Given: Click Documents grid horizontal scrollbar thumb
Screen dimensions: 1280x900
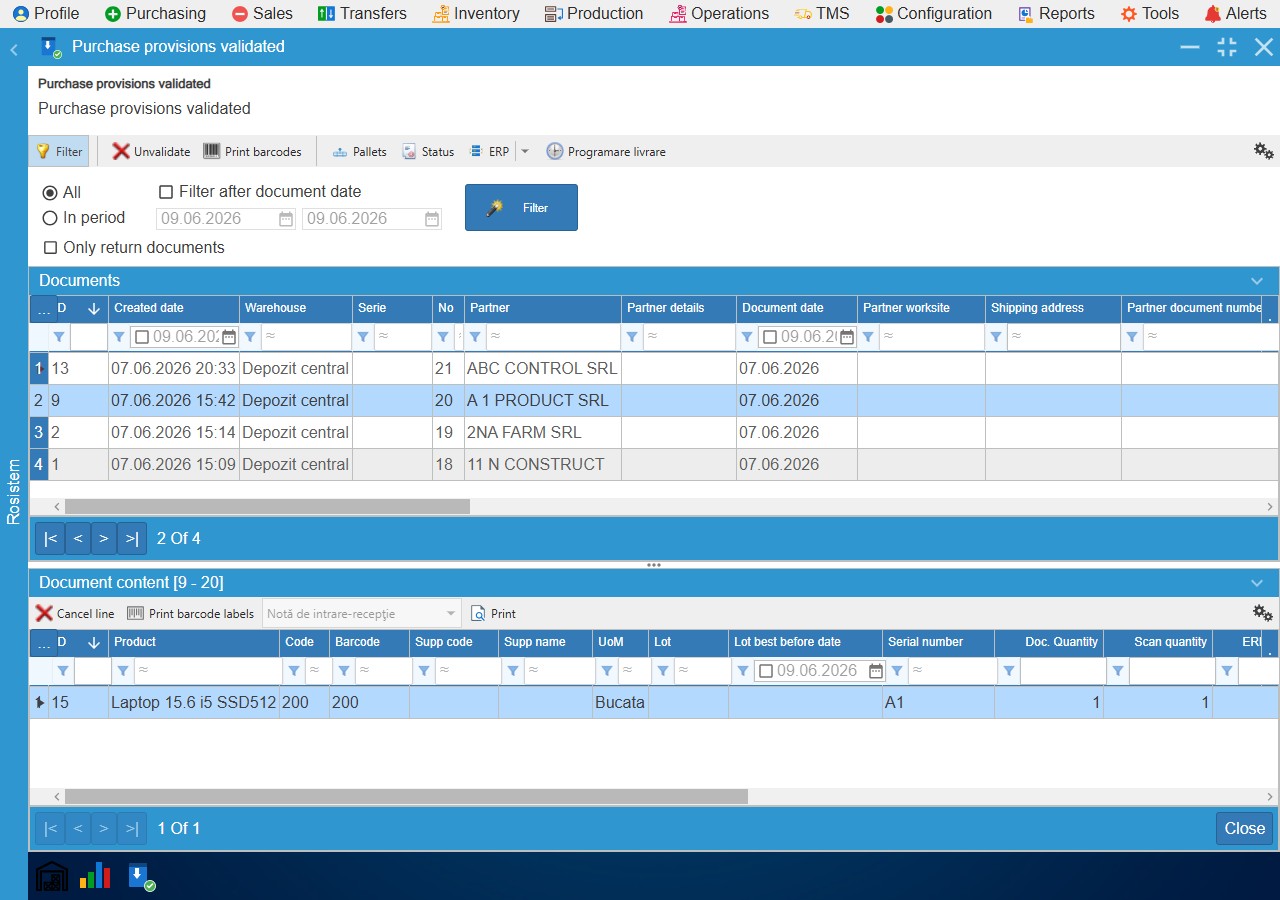Looking at the screenshot, I should [267, 507].
